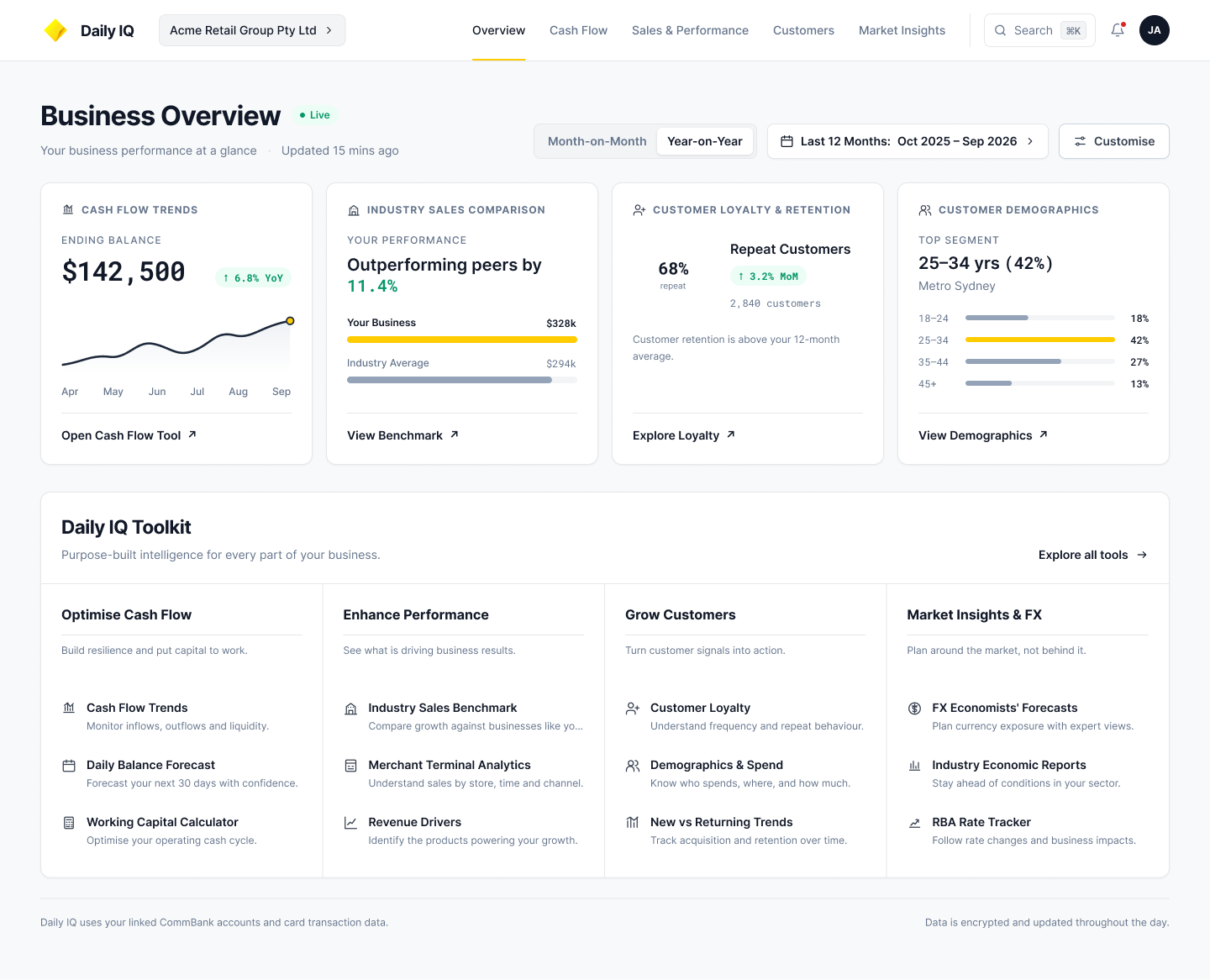This screenshot has width=1210, height=980.
Task: Click the New vs Returning Trends icon
Action: click(633, 823)
